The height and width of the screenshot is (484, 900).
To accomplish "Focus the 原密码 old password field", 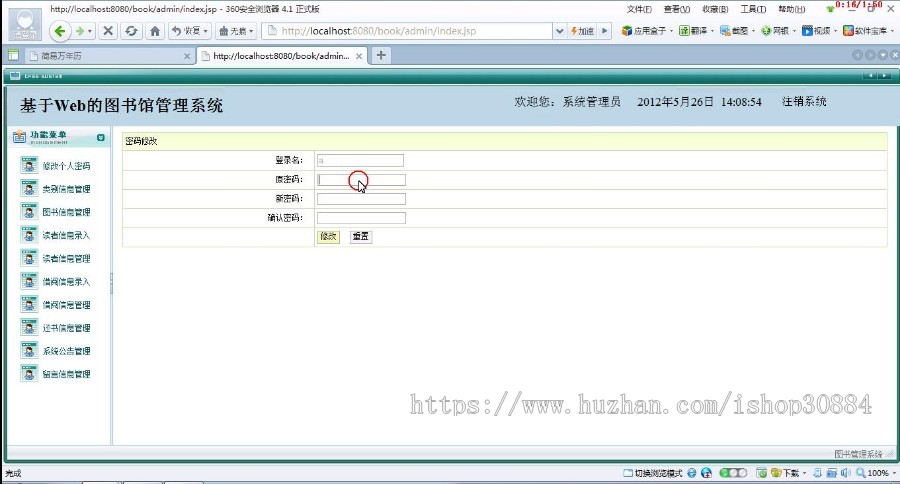I will (361, 180).
